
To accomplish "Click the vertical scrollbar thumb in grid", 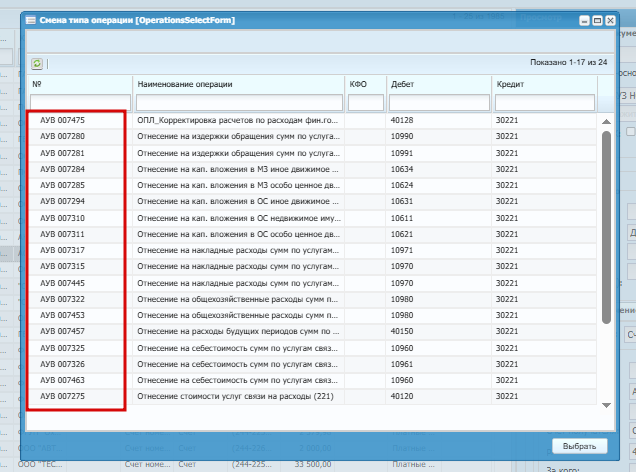I will tap(606, 227).
